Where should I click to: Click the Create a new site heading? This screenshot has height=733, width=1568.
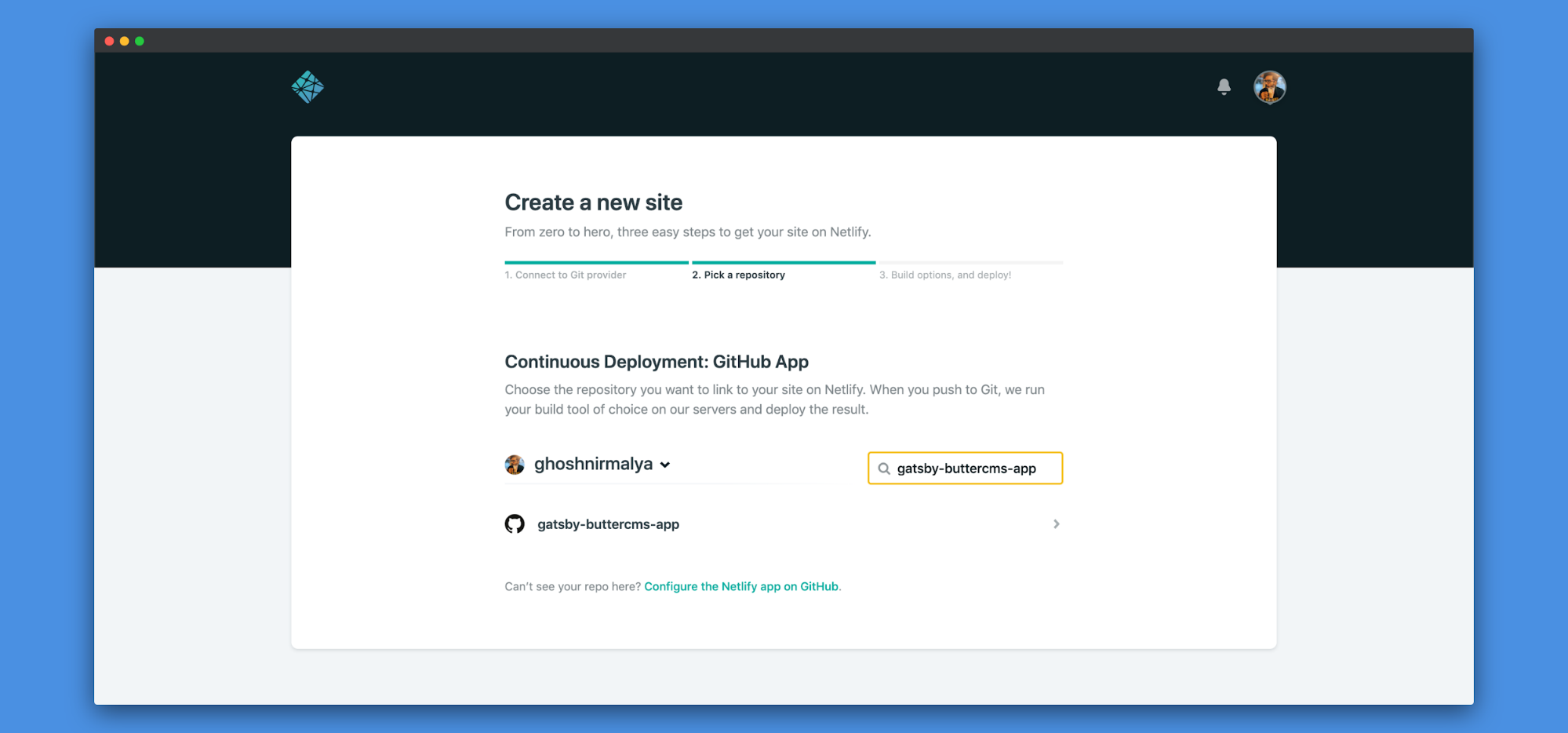pos(593,202)
